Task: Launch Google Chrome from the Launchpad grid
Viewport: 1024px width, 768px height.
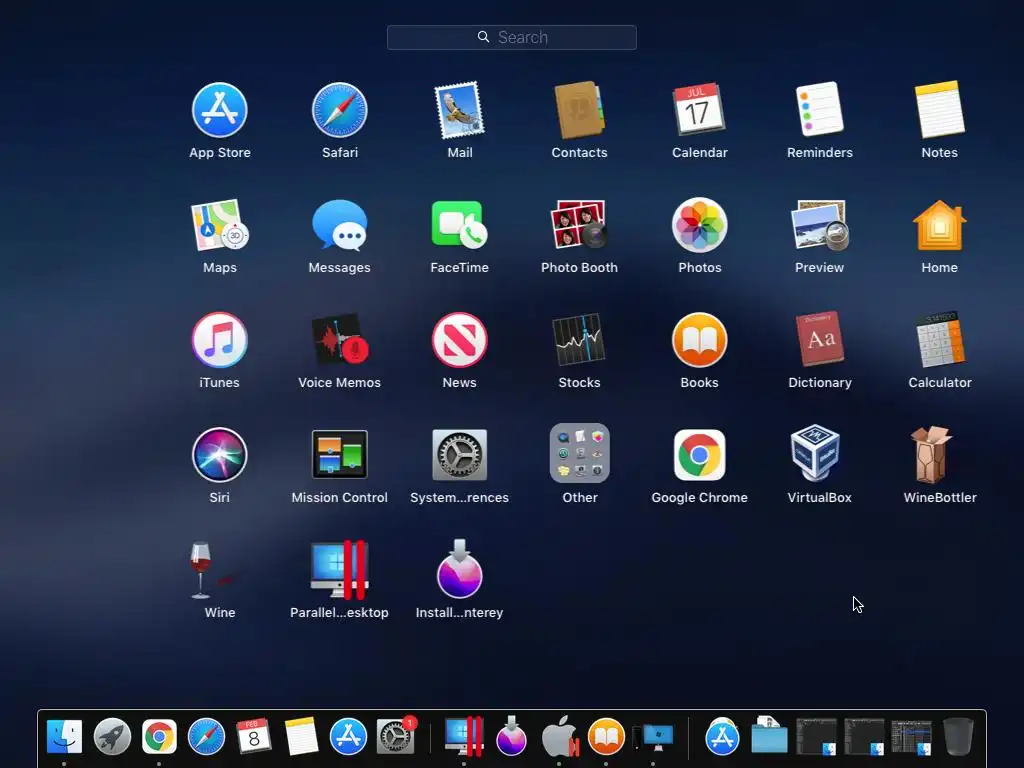Action: (699, 455)
